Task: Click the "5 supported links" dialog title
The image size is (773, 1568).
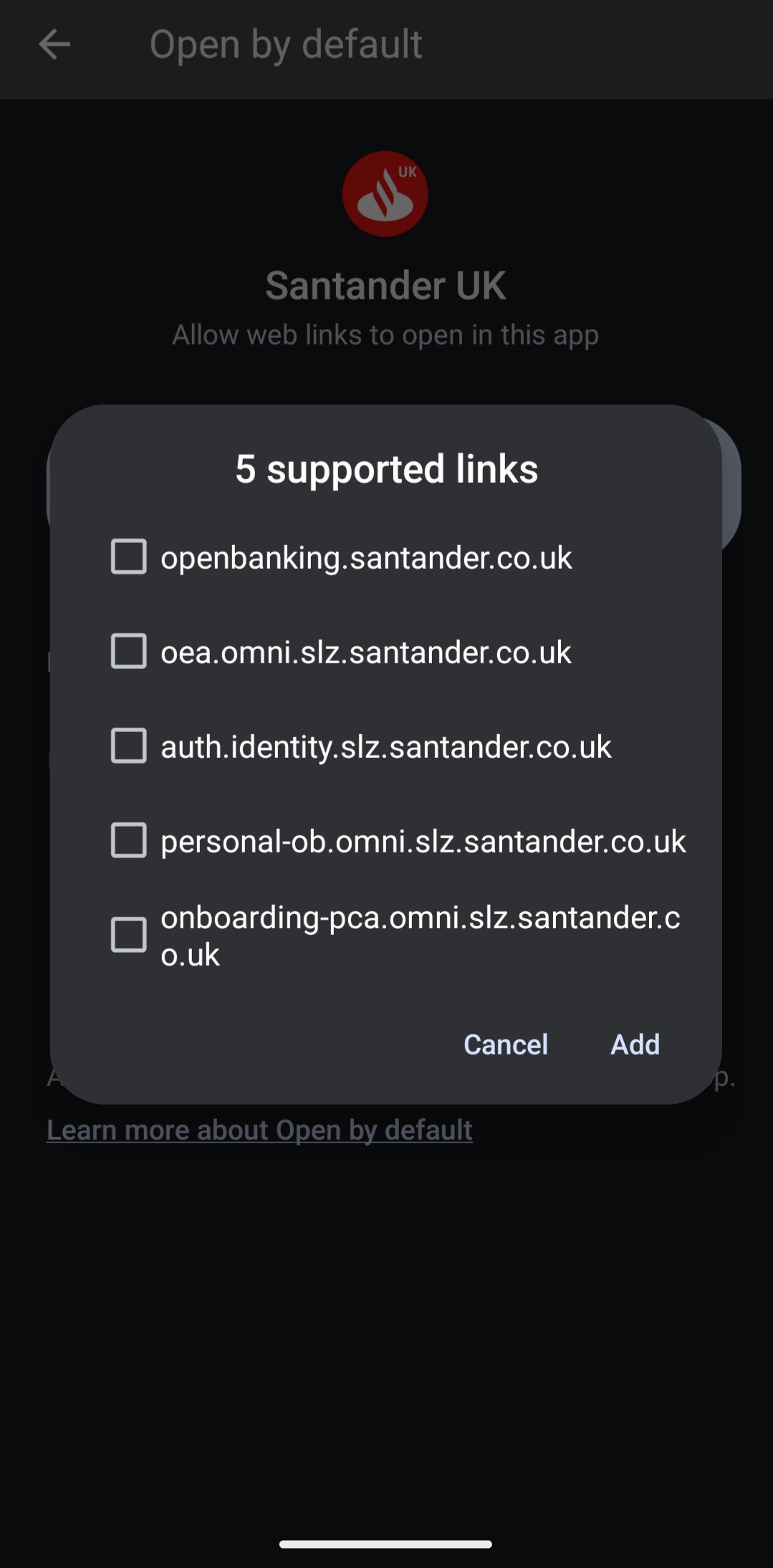Action: coord(386,469)
